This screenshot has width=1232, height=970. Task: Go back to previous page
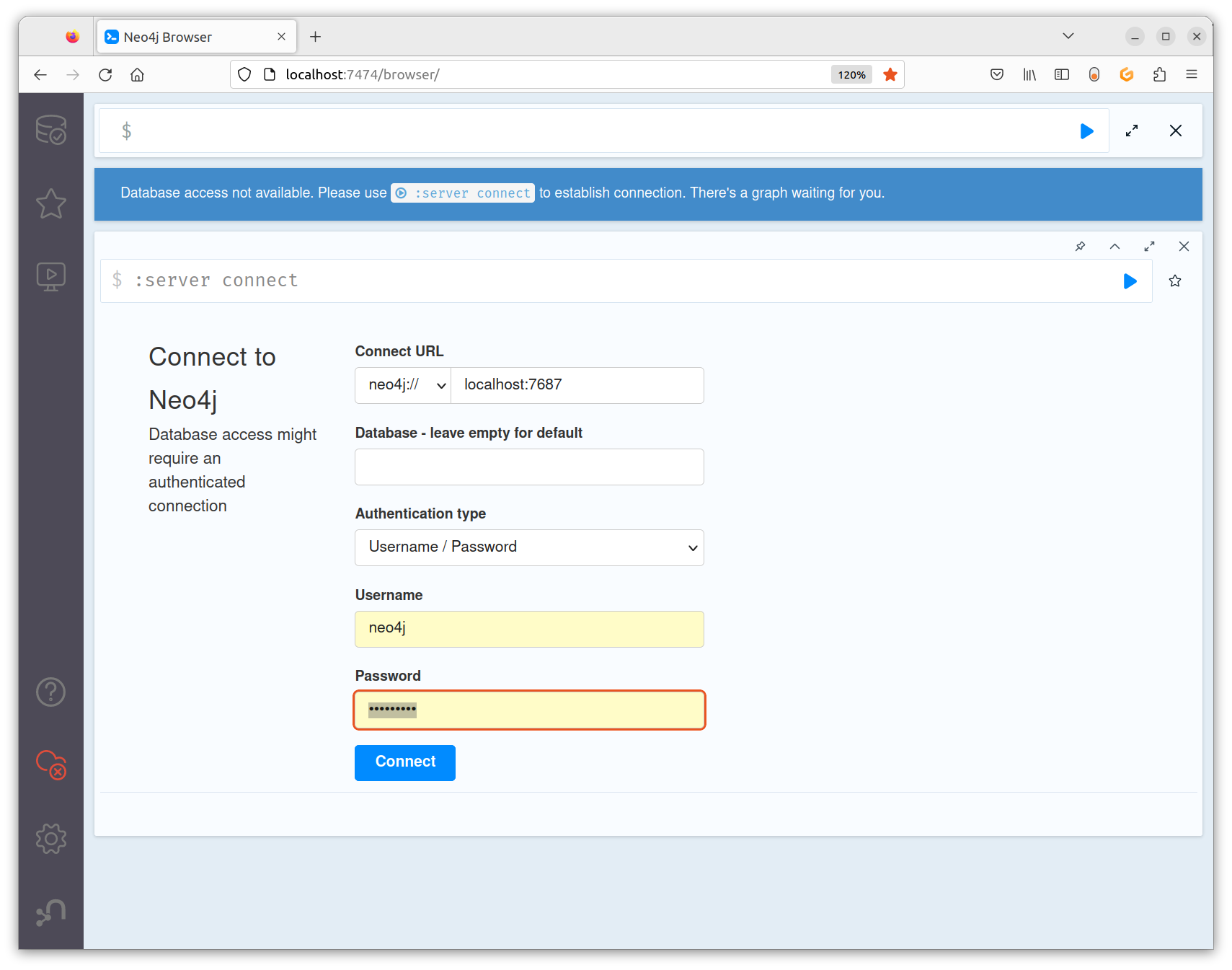tap(40, 74)
